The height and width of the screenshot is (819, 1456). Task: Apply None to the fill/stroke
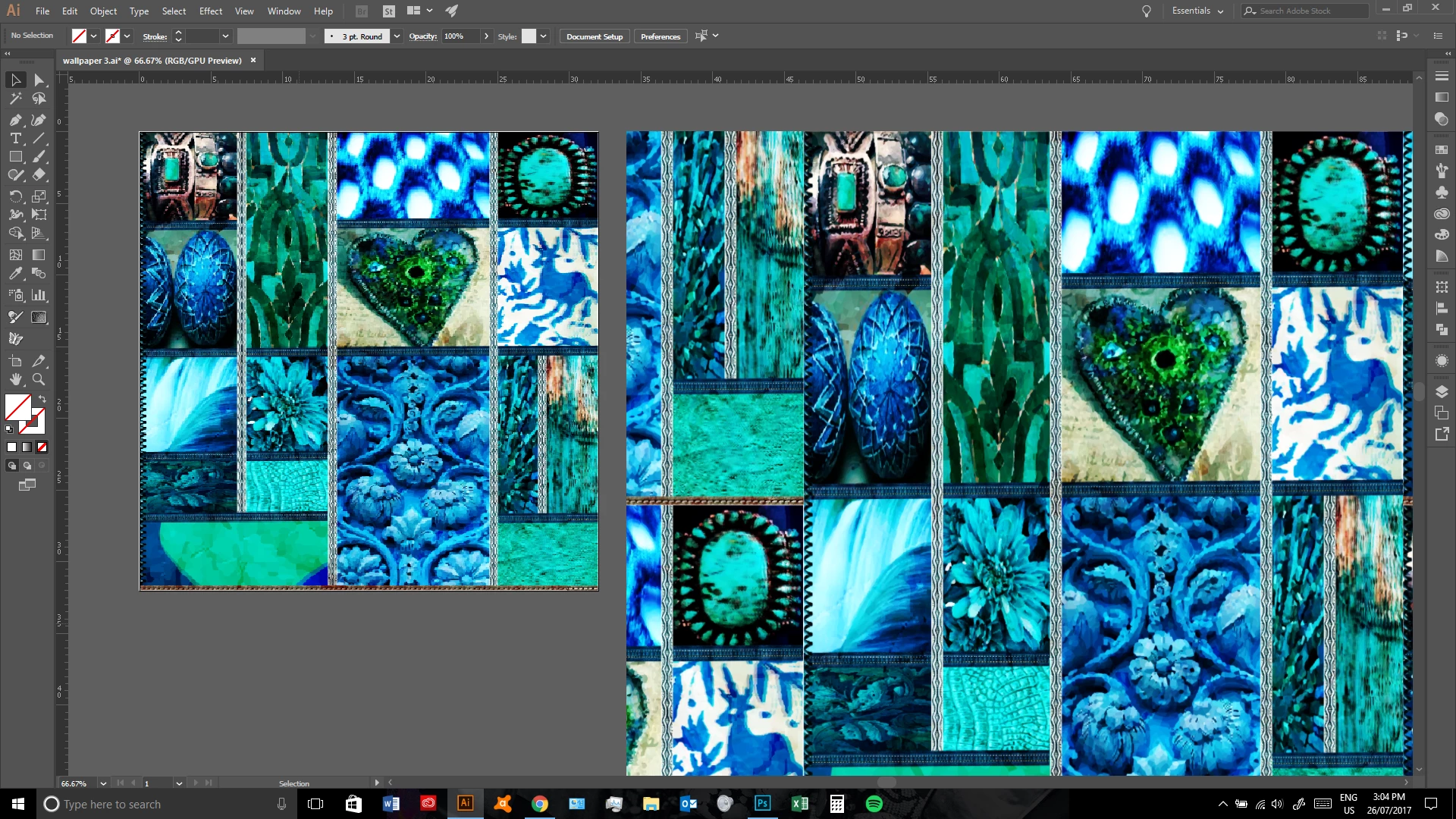(42, 447)
